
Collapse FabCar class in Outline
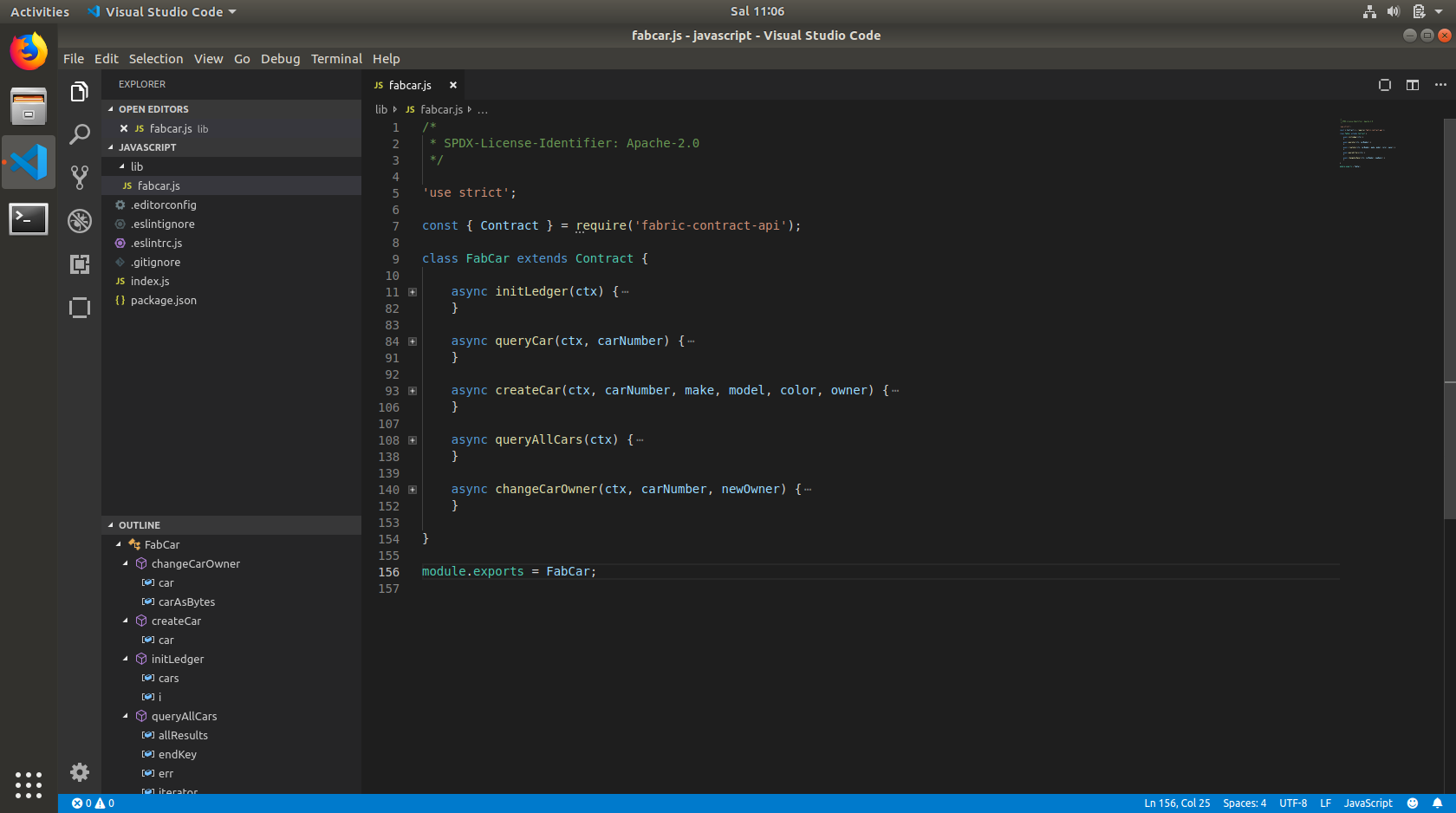[x=119, y=544]
